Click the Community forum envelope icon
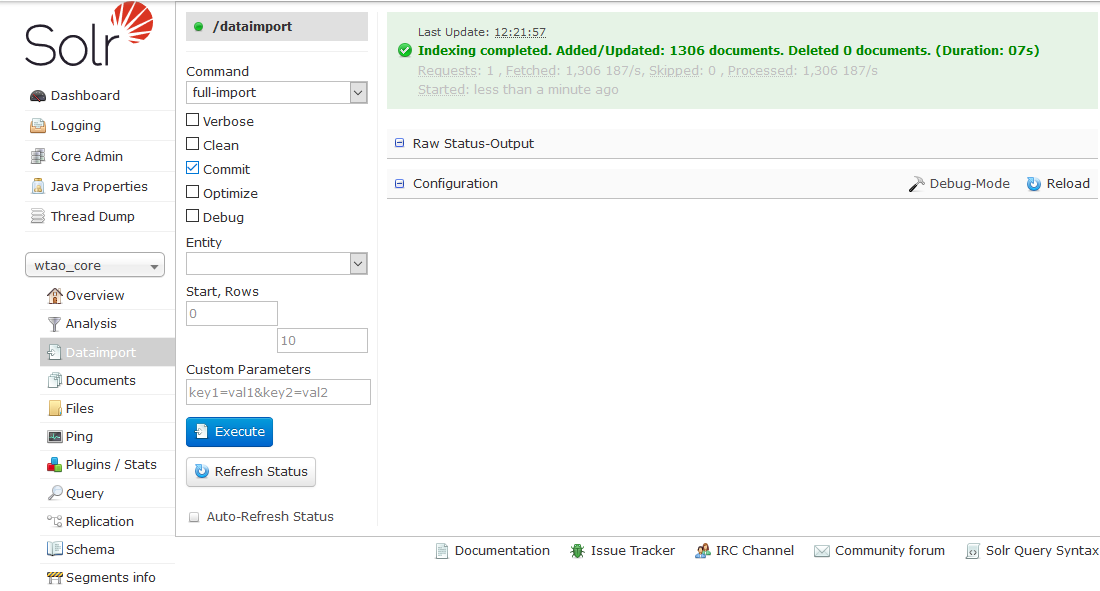This screenshot has width=1100, height=591. pyautogui.click(x=821, y=551)
